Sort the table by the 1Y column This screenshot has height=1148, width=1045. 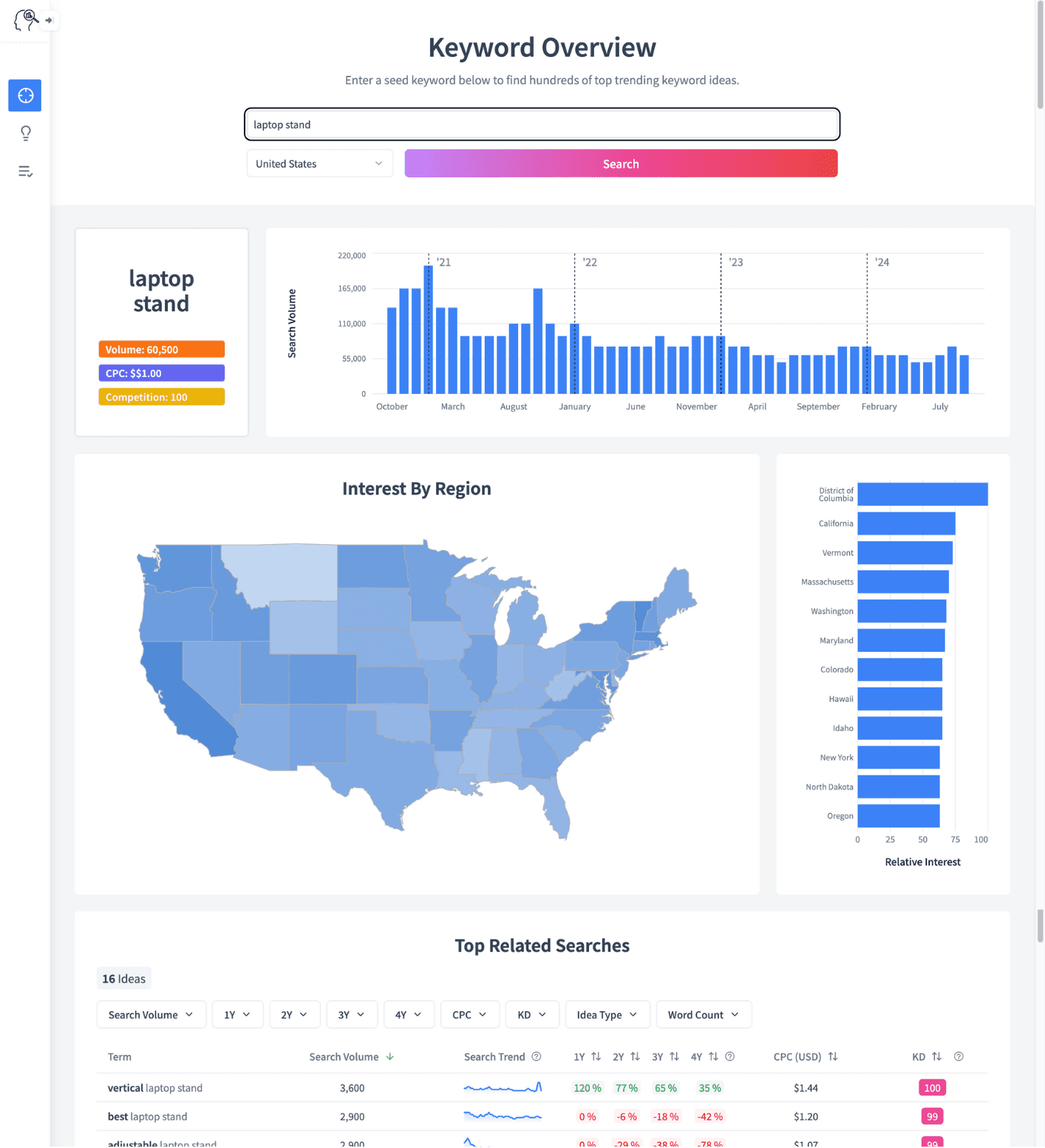click(x=596, y=1056)
